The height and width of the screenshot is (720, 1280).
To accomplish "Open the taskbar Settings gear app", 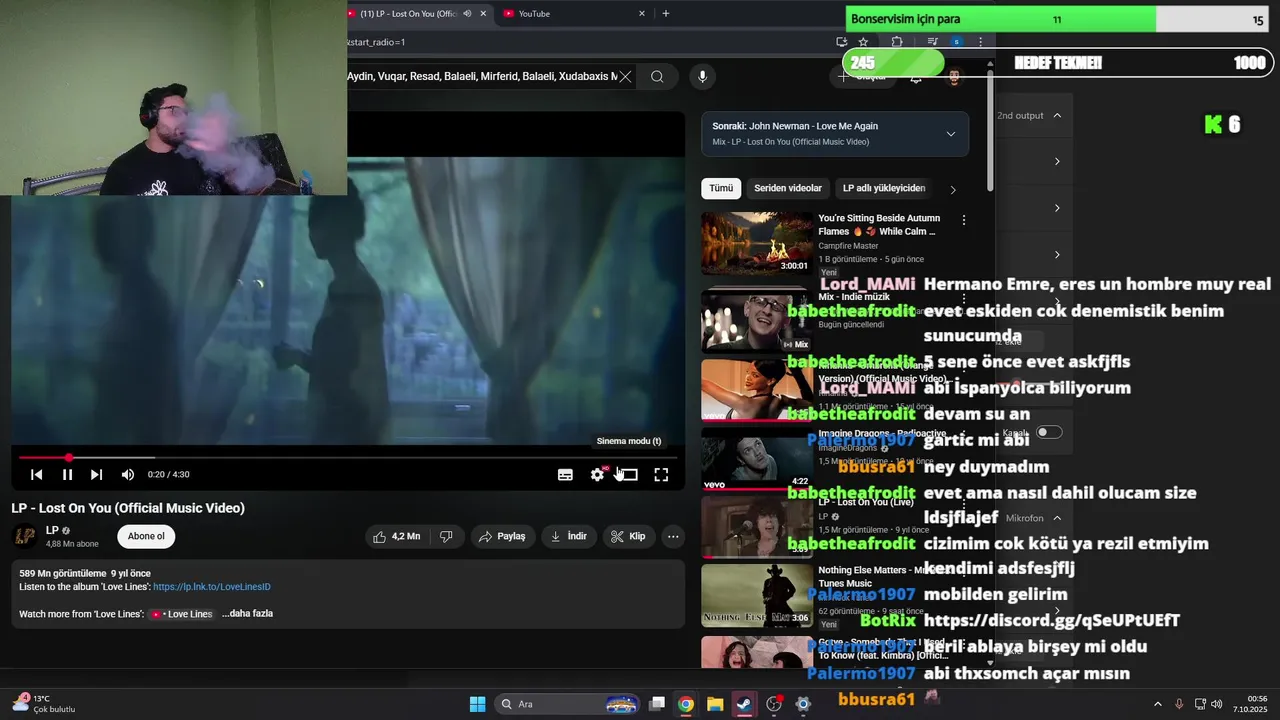I will coord(803,704).
